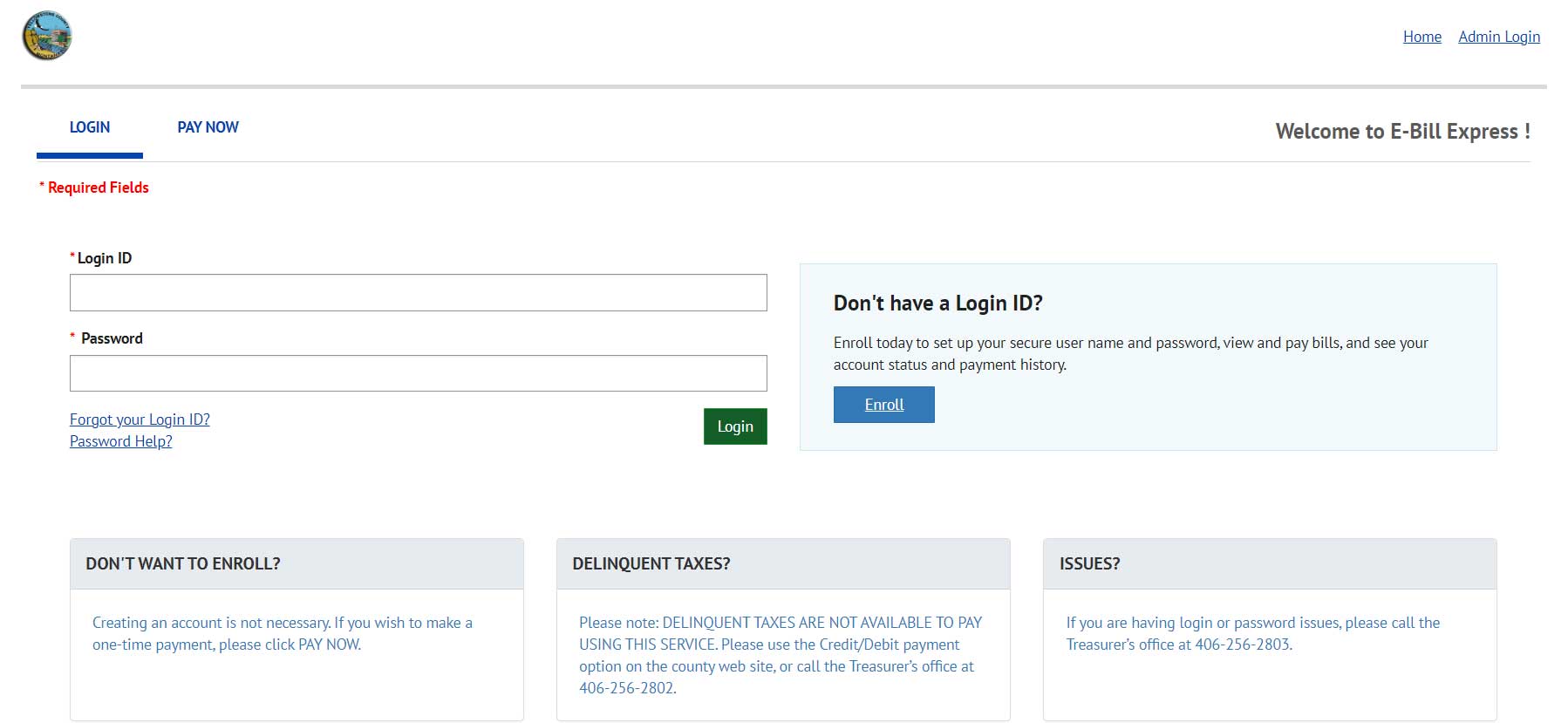Go to Admin Login

[x=1498, y=37]
